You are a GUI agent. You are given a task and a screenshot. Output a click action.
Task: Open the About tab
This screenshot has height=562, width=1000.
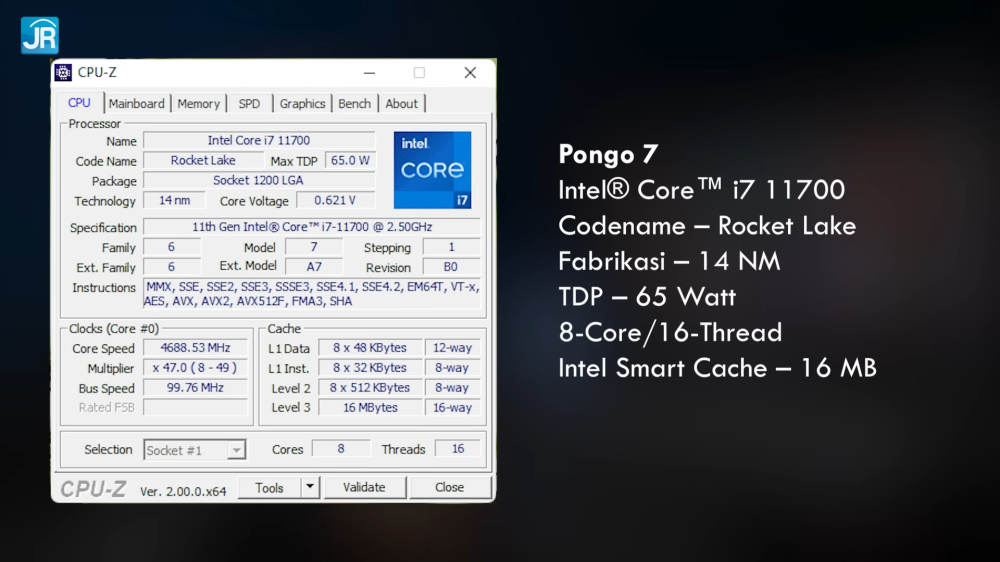(401, 103)
